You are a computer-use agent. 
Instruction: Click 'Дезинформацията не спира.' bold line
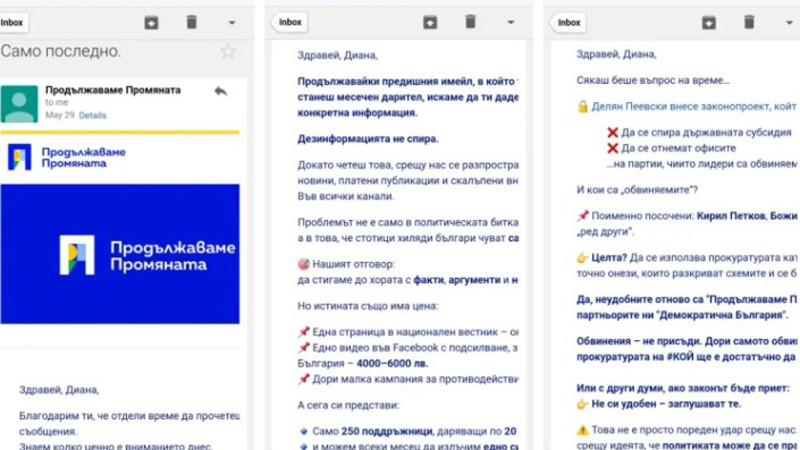pyautogui.click(x=368, y=139)
